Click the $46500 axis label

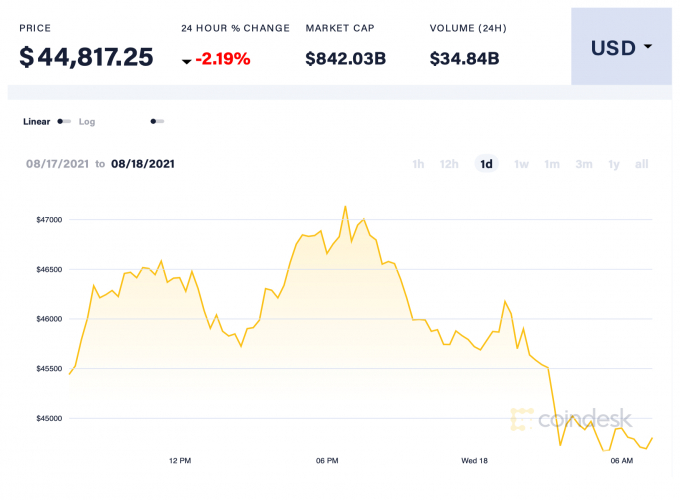point(49,269)
